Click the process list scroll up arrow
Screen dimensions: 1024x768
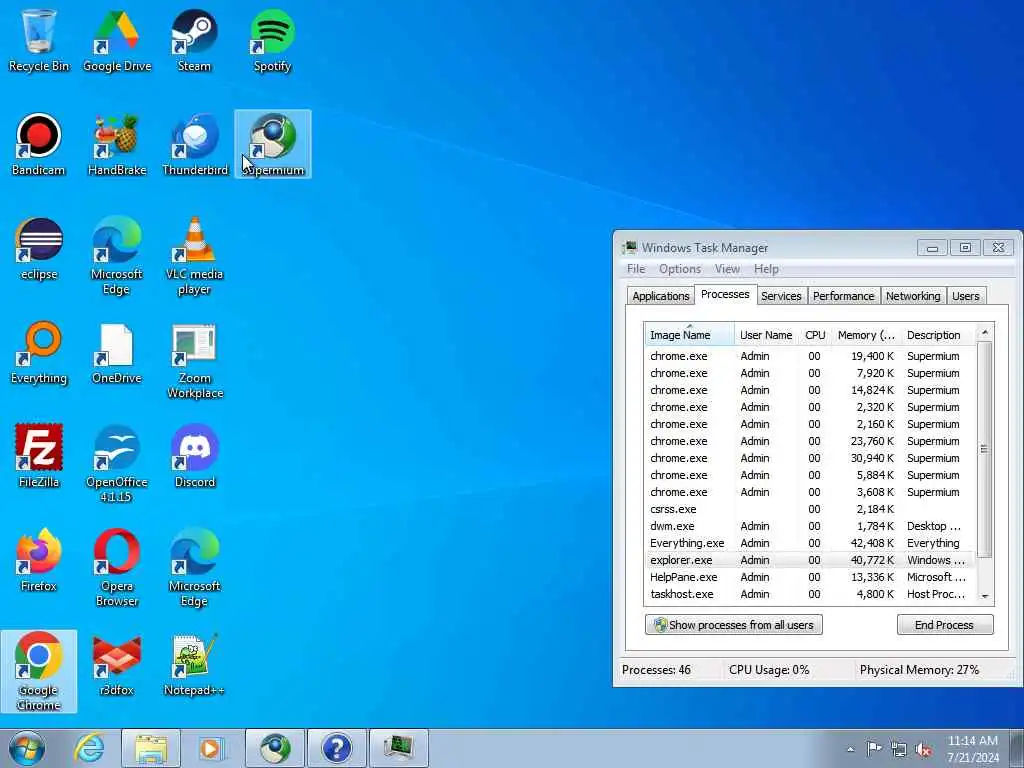(x=985, y=333)
